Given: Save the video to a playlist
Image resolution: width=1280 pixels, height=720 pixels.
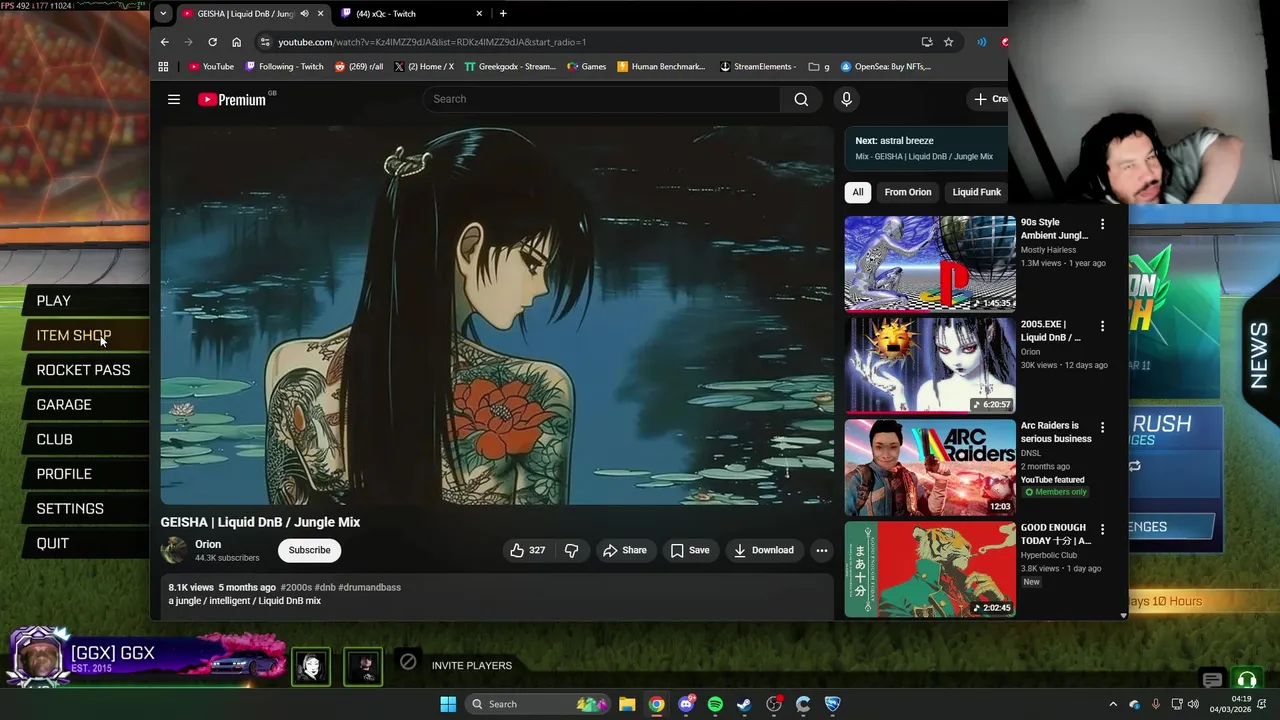Looking at the screenshot, I should [690, 550].
